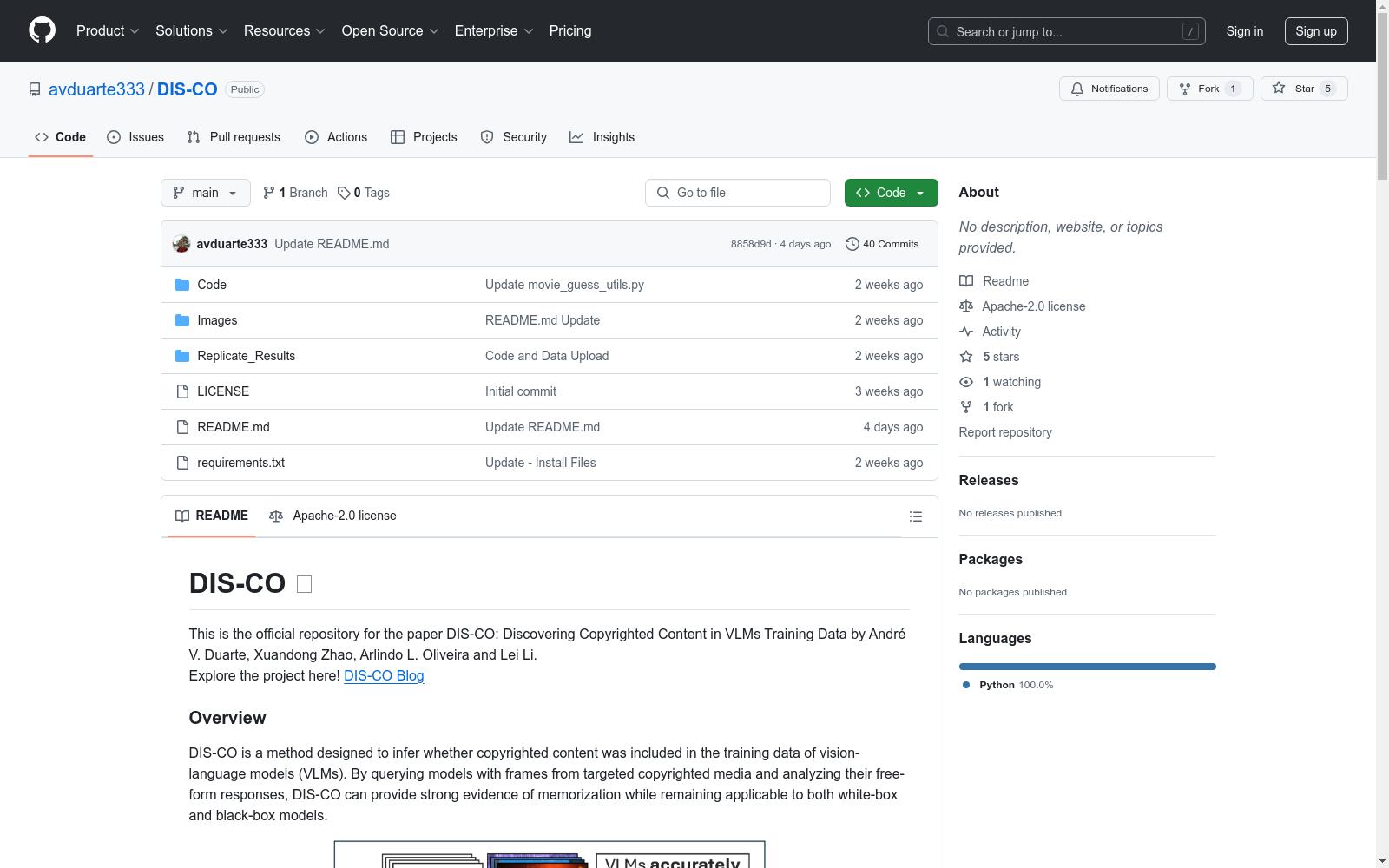This screenshot has height=868, width=1389.
Task: Click the README.md file icon
Action: point(182,427)
